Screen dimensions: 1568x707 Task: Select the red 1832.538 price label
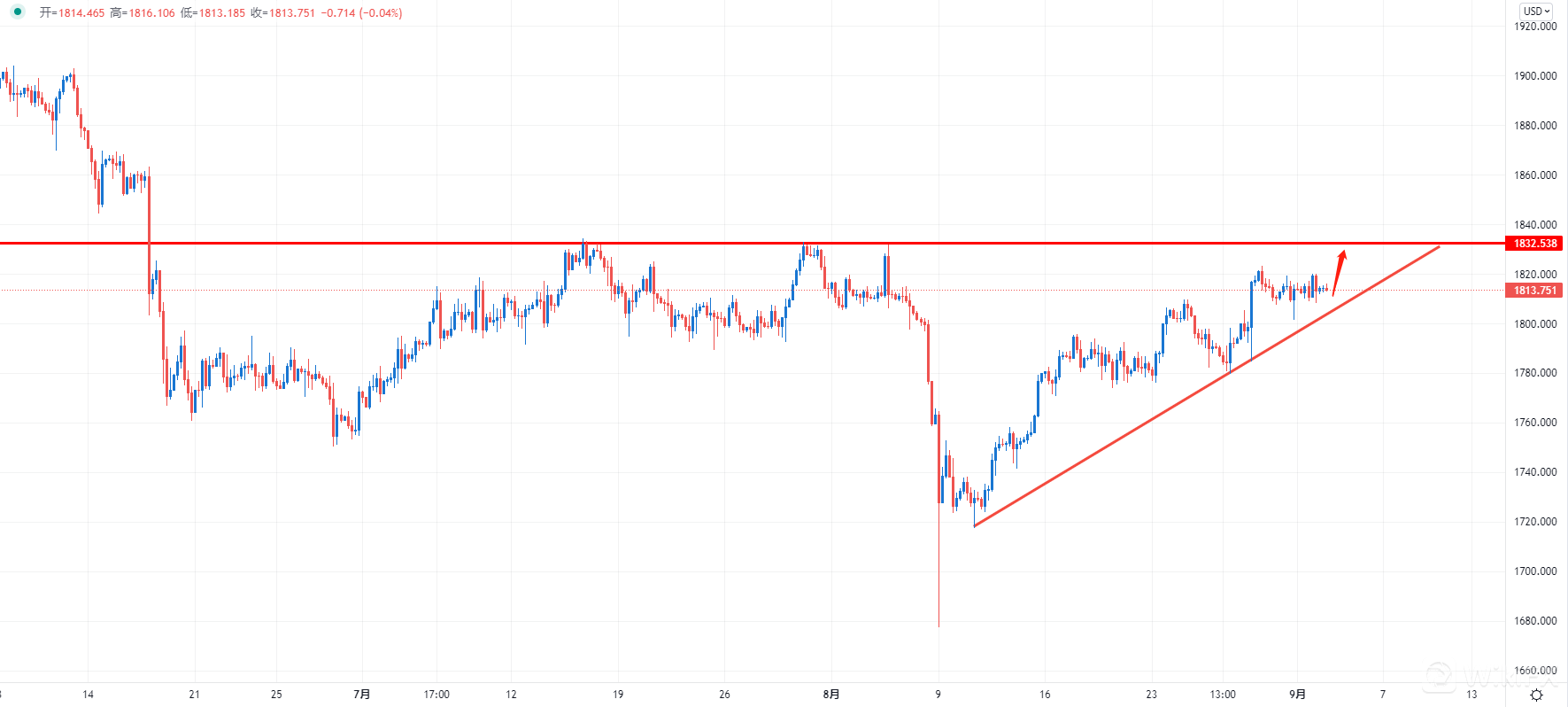click(x=1534, y=244)
